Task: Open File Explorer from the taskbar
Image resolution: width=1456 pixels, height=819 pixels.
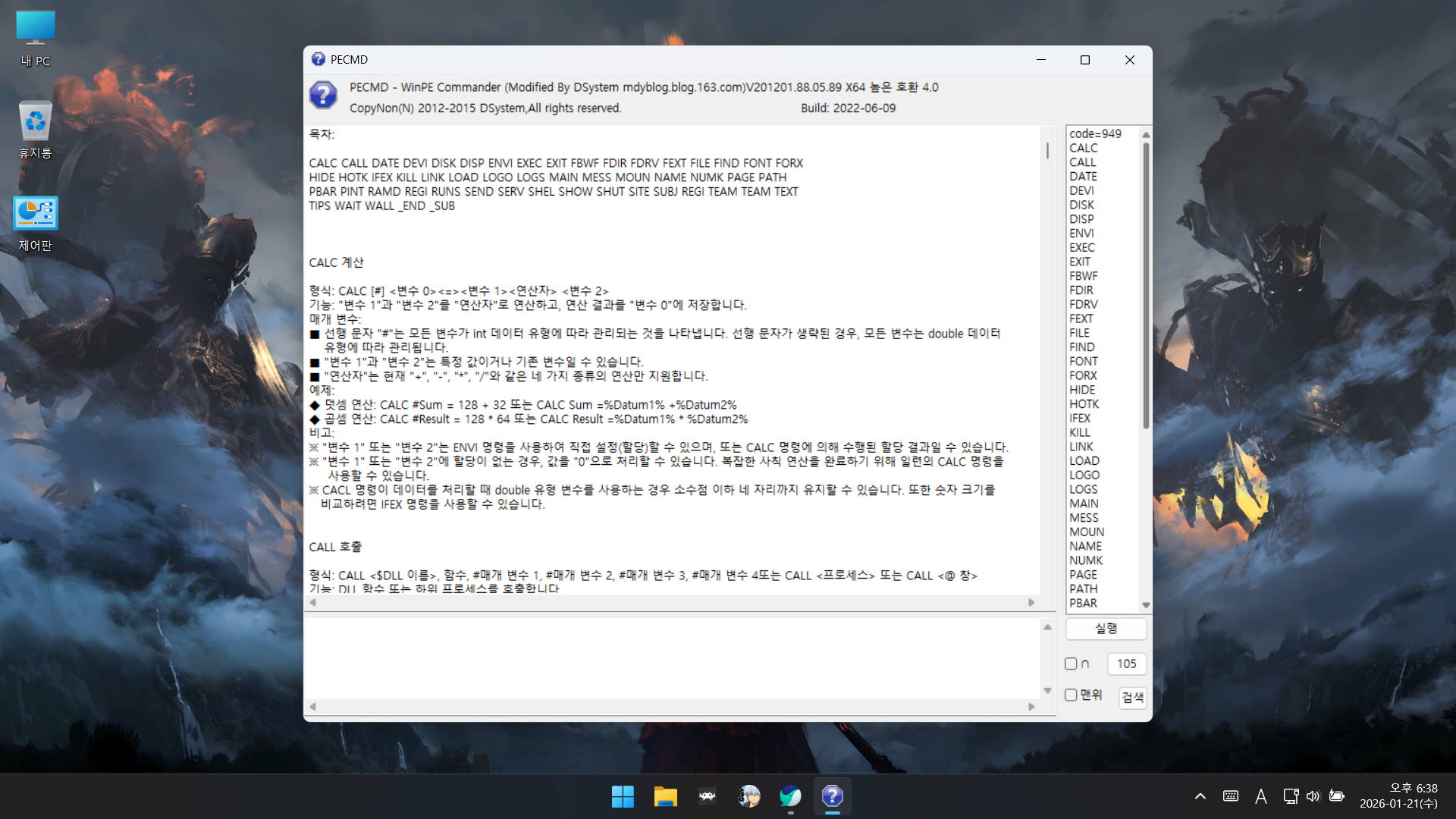Action: coord(665,796)
